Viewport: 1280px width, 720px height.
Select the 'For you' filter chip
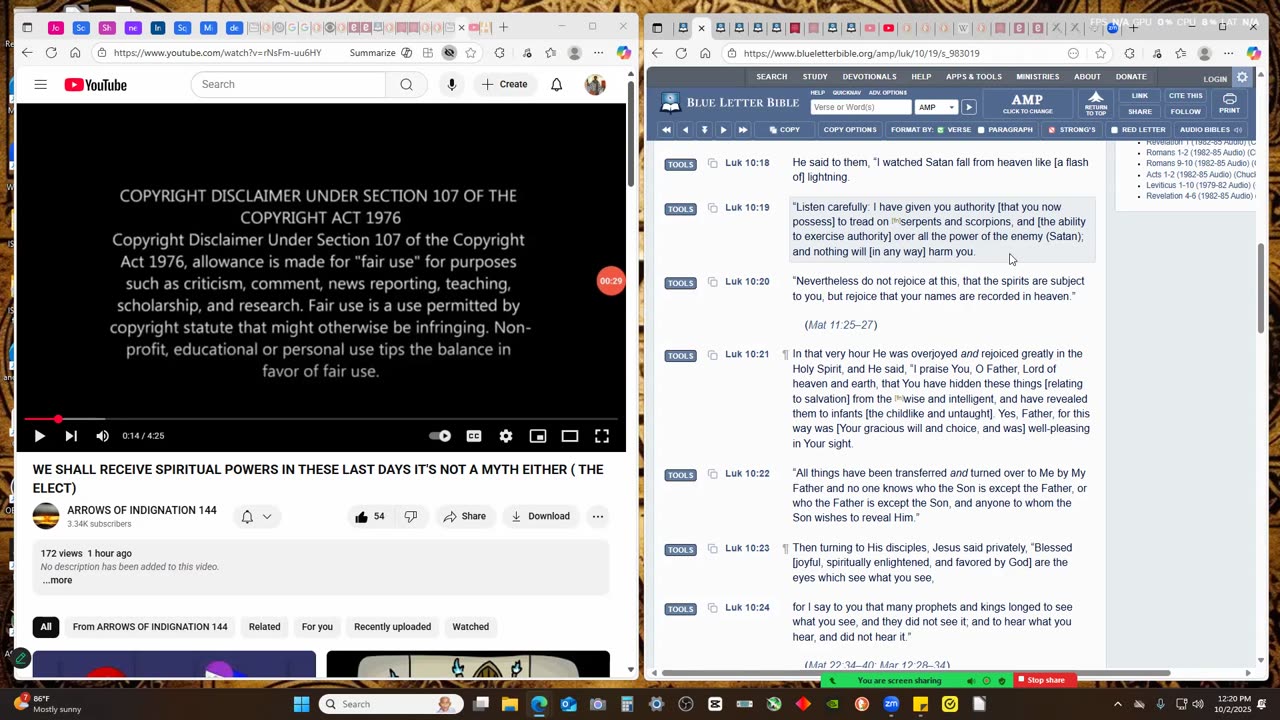click(x=317, y=627)
